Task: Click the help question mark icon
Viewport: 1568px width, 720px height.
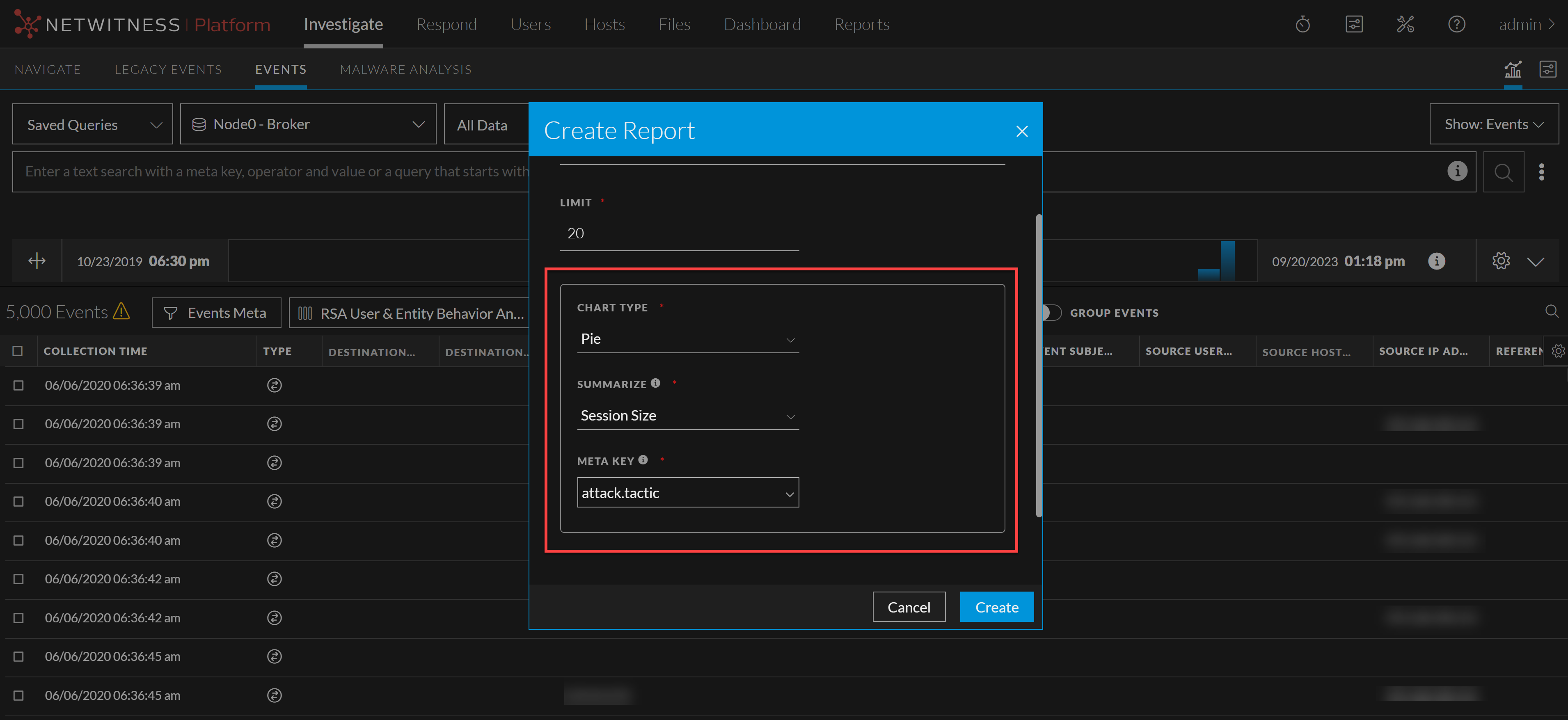Action: 1456,24
